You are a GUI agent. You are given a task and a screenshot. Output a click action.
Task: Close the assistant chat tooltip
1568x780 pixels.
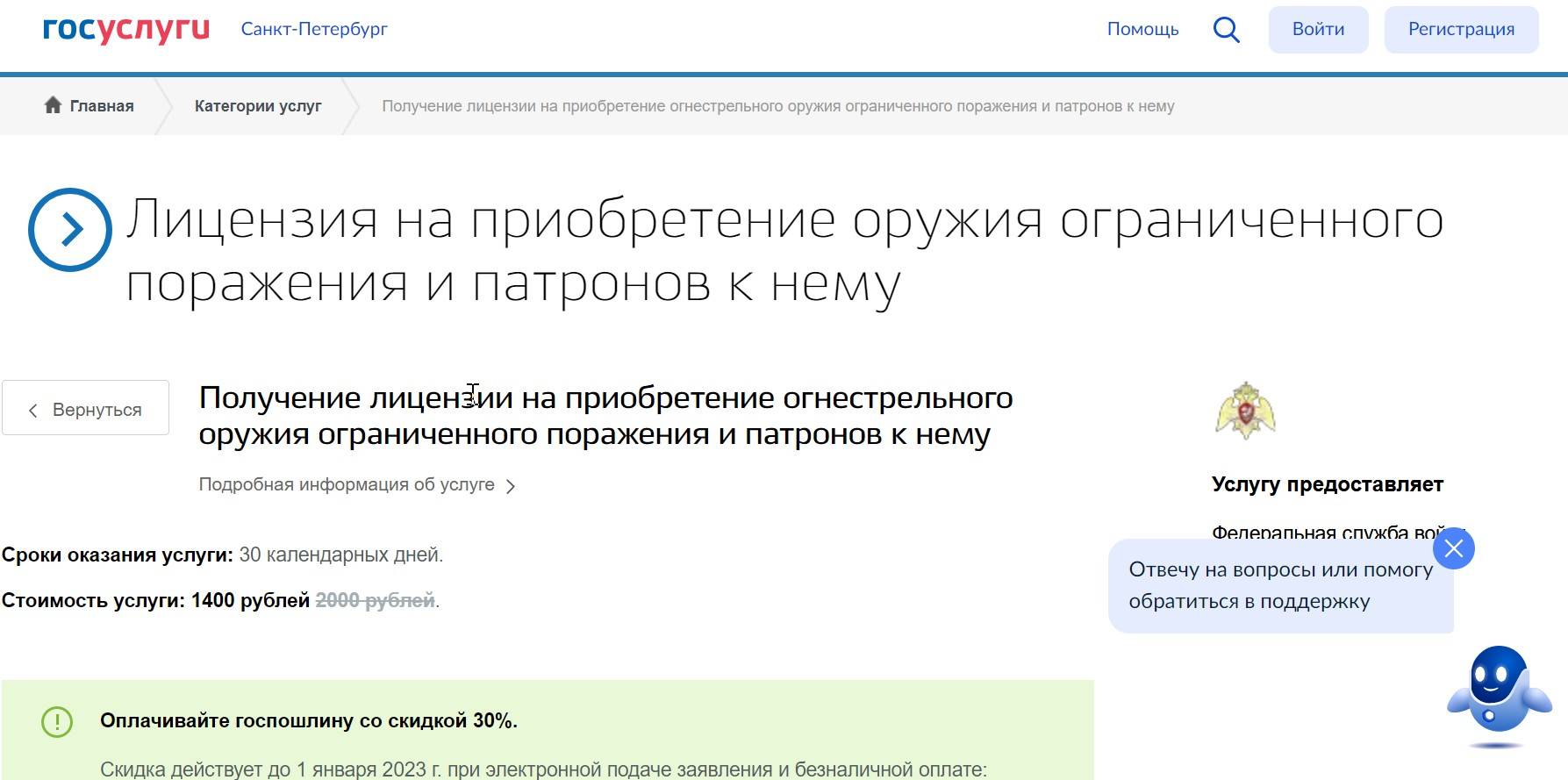click(1453, 548)
